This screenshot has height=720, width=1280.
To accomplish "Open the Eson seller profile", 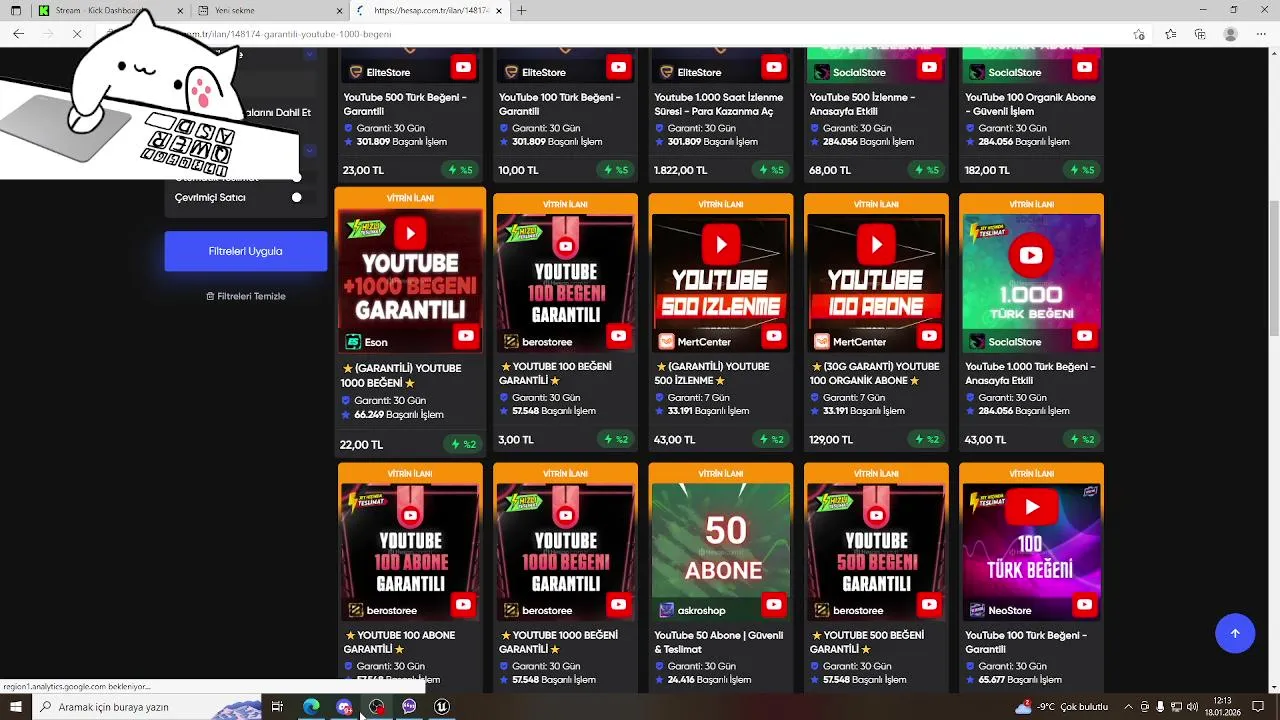I will [x=366, y=342].
